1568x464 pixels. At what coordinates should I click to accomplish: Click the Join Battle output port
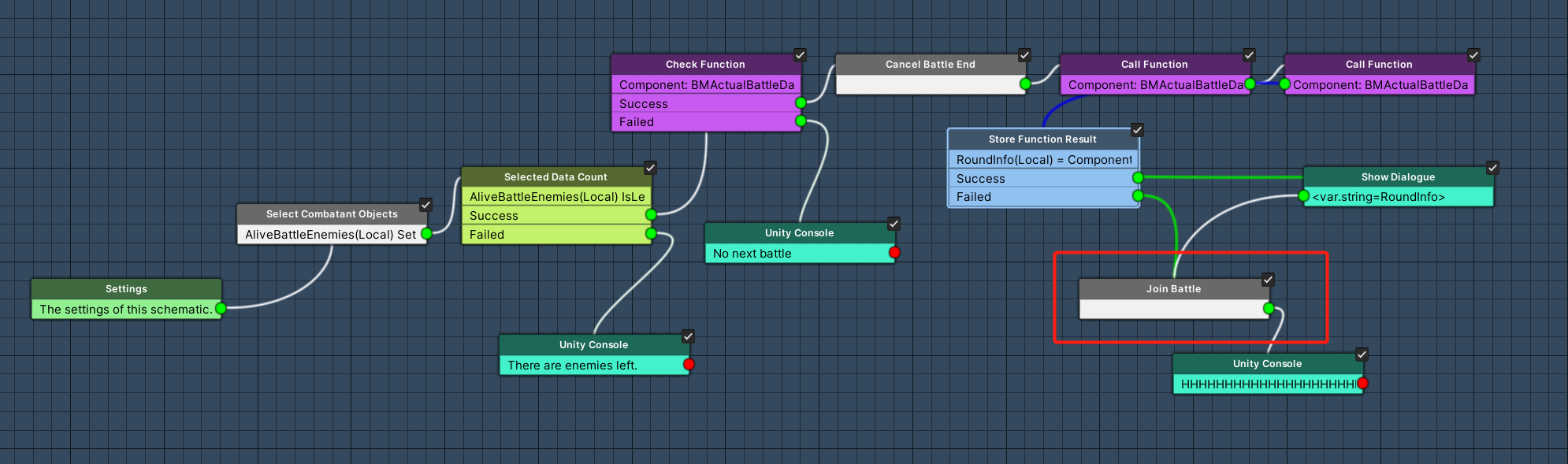(x=1269, y=309)
